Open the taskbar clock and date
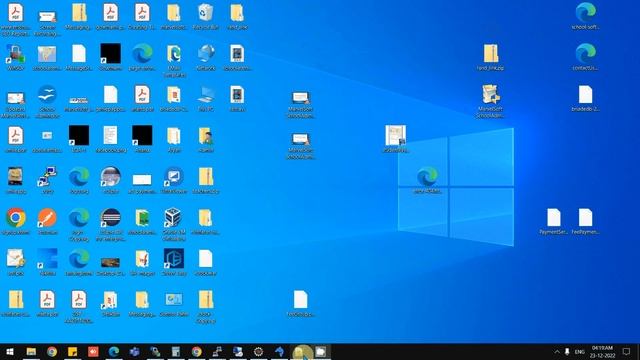 [602, 351]
